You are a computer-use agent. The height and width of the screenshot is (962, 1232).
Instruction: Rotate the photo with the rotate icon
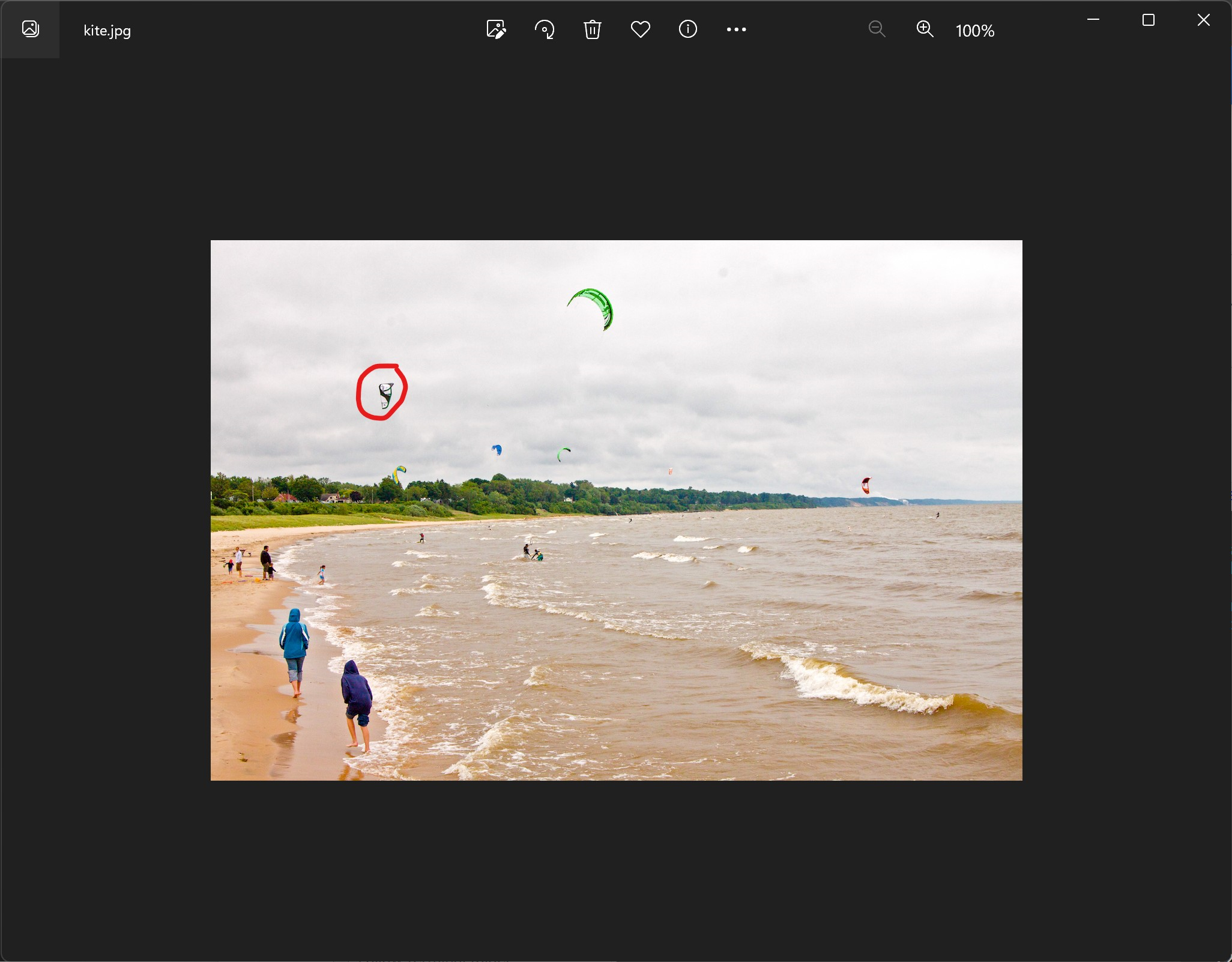545,29
